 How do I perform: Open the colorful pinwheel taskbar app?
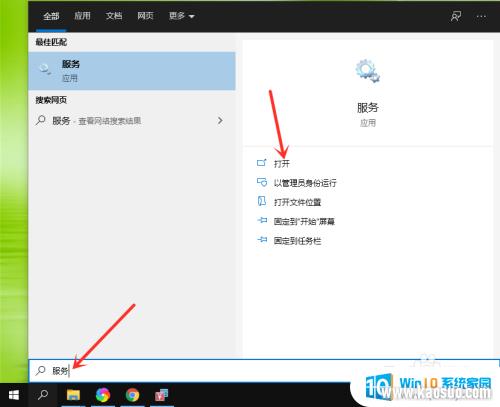tap(103, 395)
